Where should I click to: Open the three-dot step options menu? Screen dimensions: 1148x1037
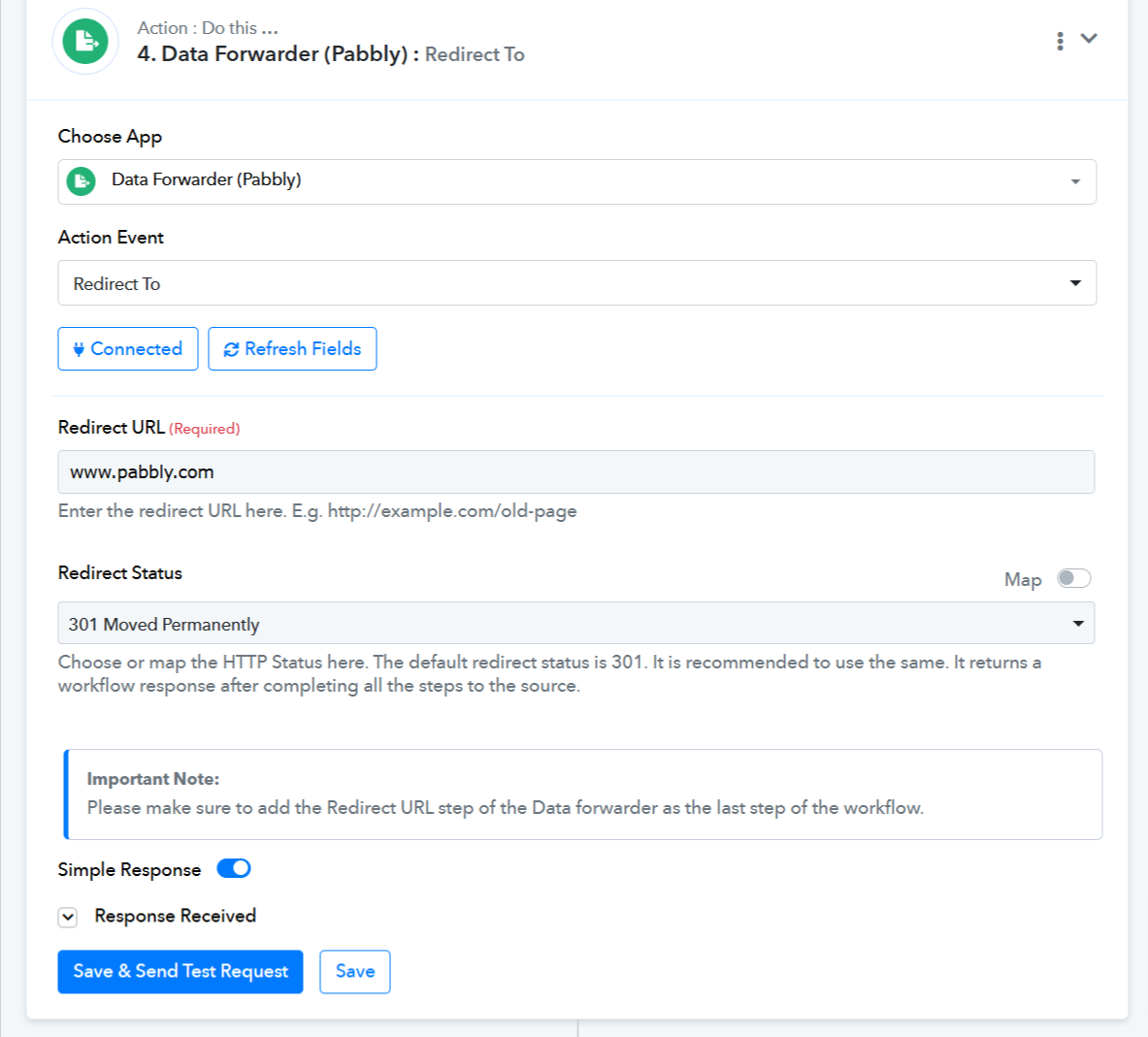tap(1060, 41)
